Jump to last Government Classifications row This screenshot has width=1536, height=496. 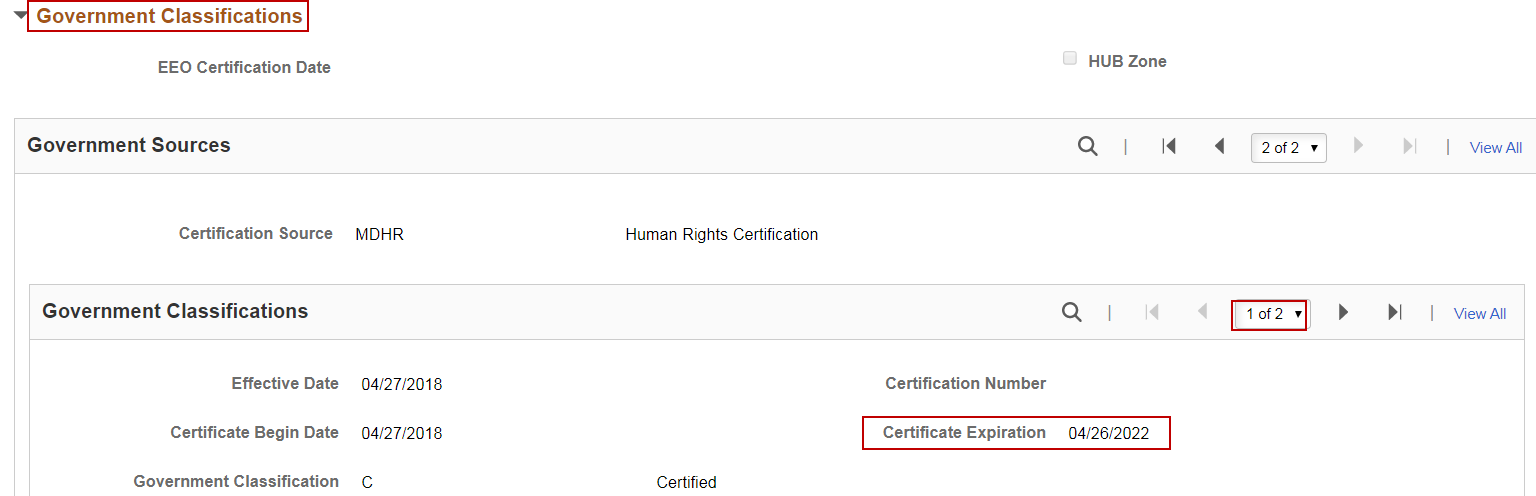(x=1394, y=312)
